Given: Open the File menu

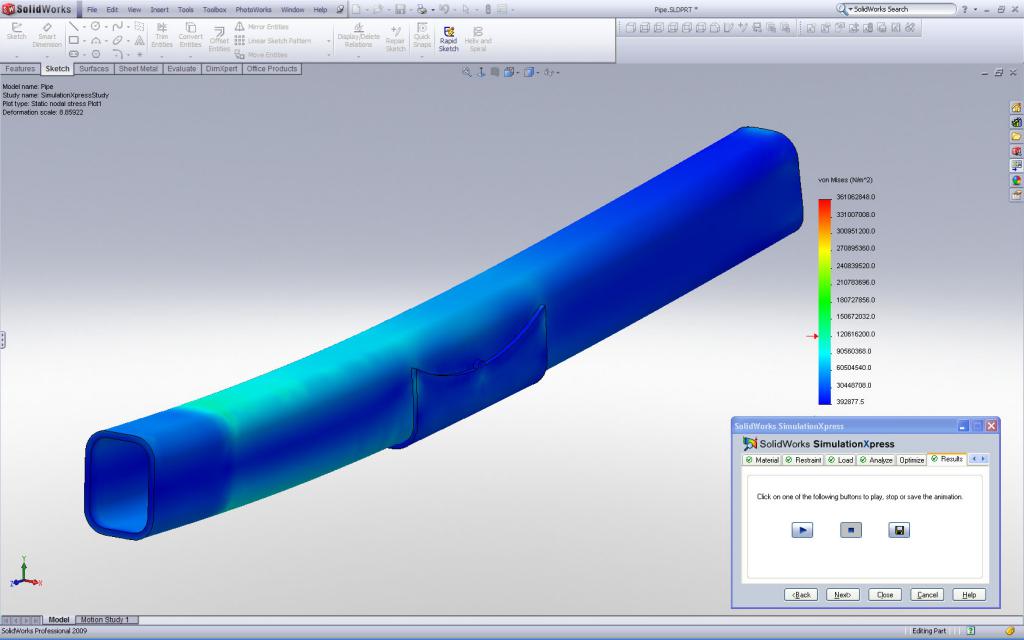Looking at the screenshot, I should [92, 10].
